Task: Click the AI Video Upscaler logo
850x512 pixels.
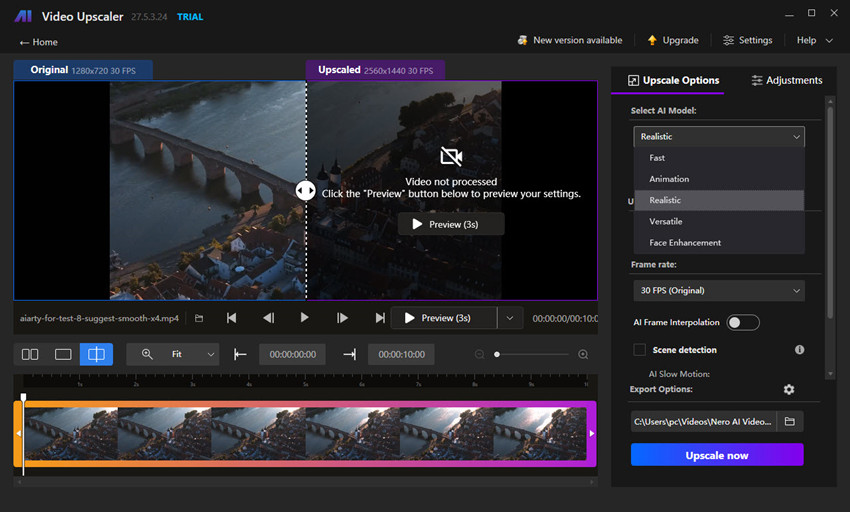Action: pos(23,16)
